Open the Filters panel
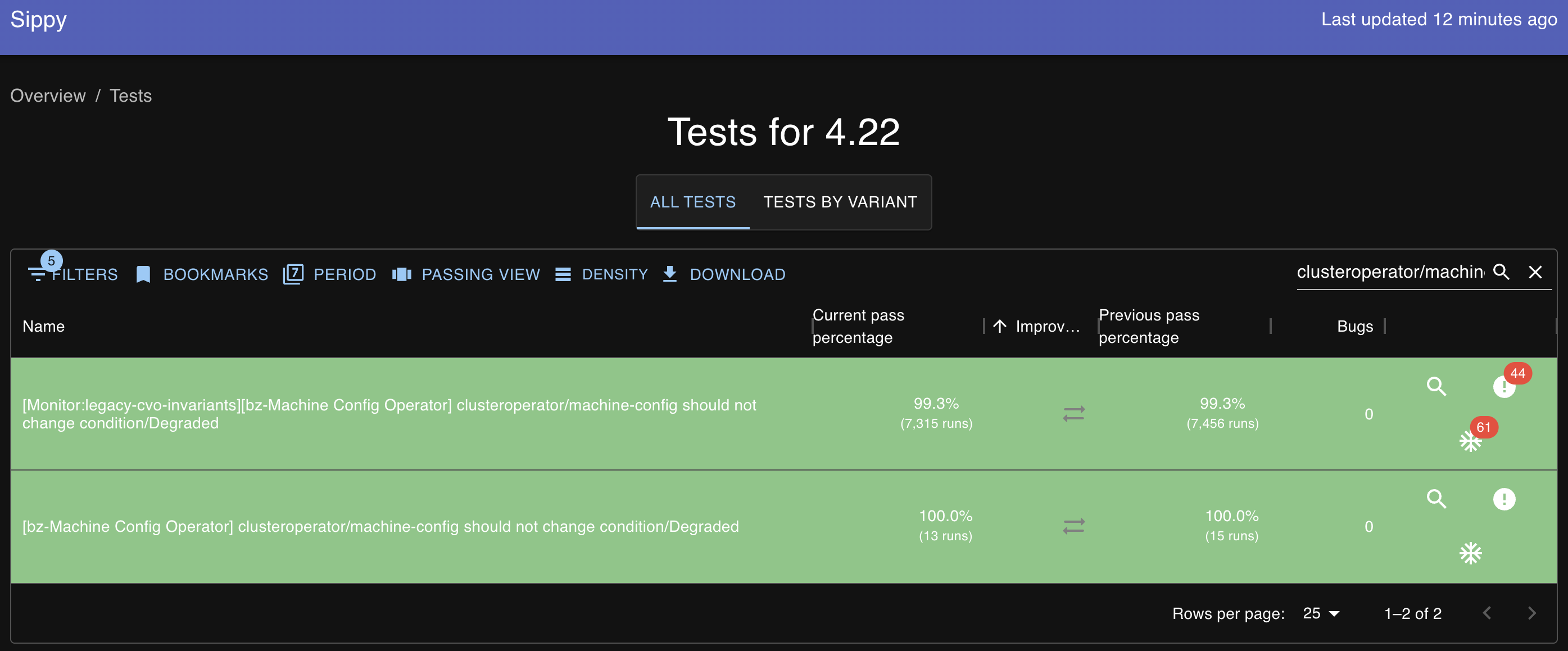 [73, 275]
